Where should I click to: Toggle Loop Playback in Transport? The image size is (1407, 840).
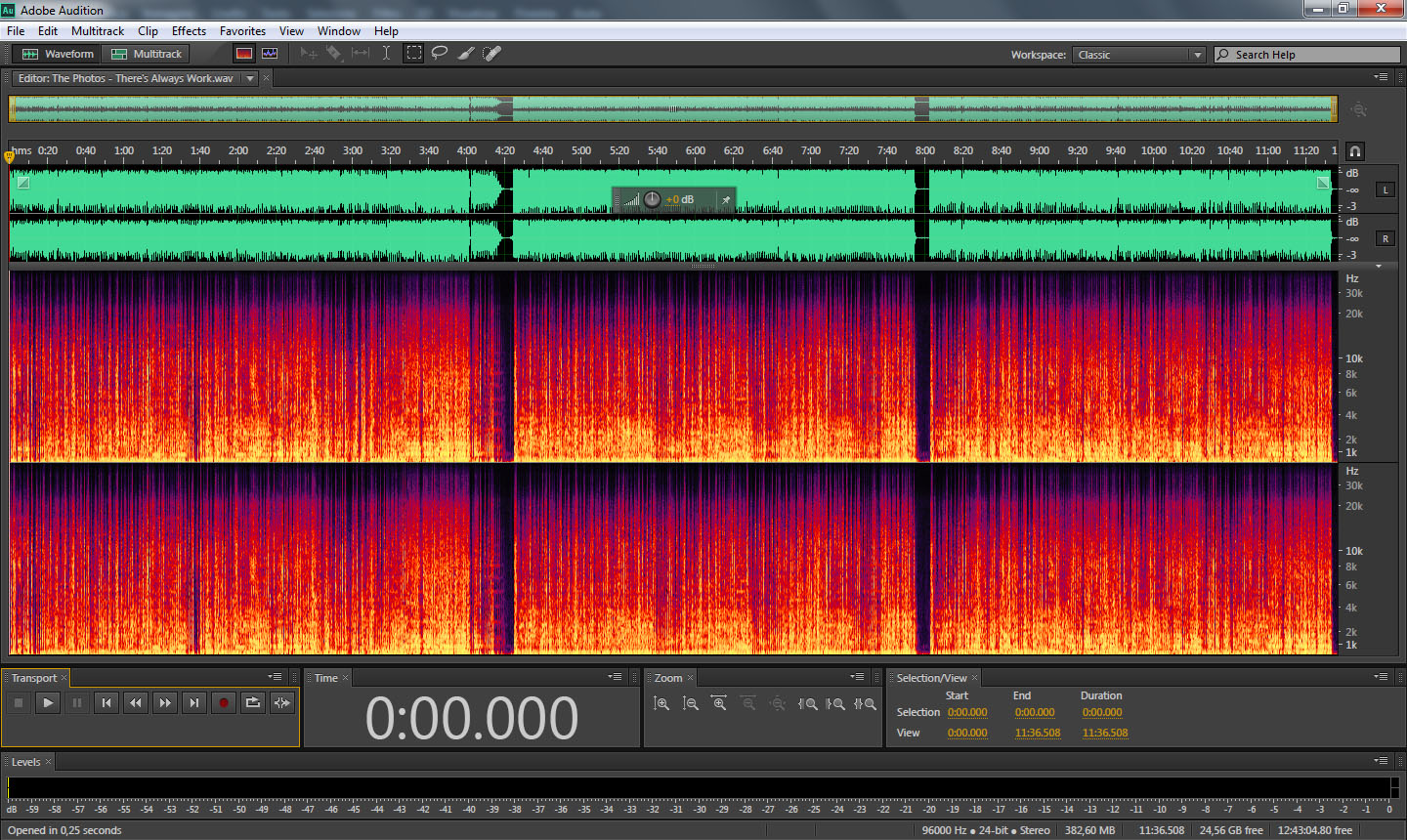(253, 702)
